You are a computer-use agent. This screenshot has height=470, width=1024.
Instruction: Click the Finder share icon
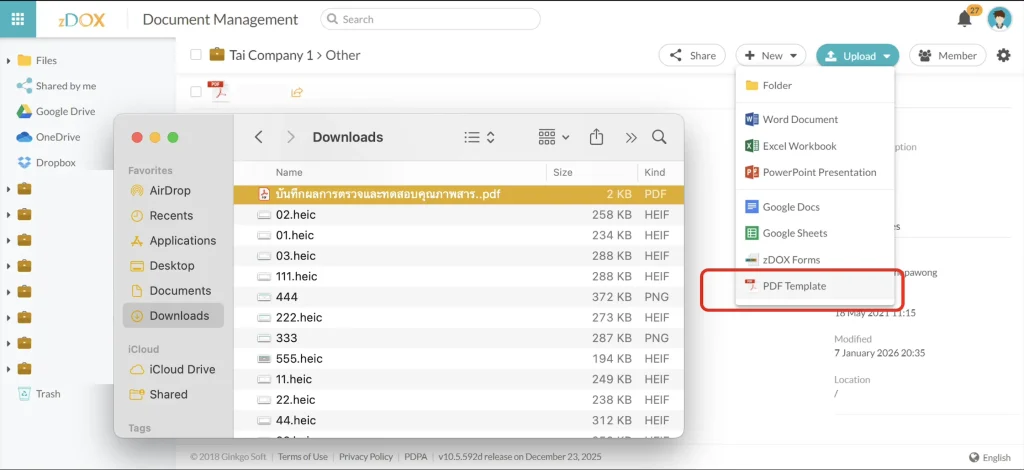click(597, 137)
